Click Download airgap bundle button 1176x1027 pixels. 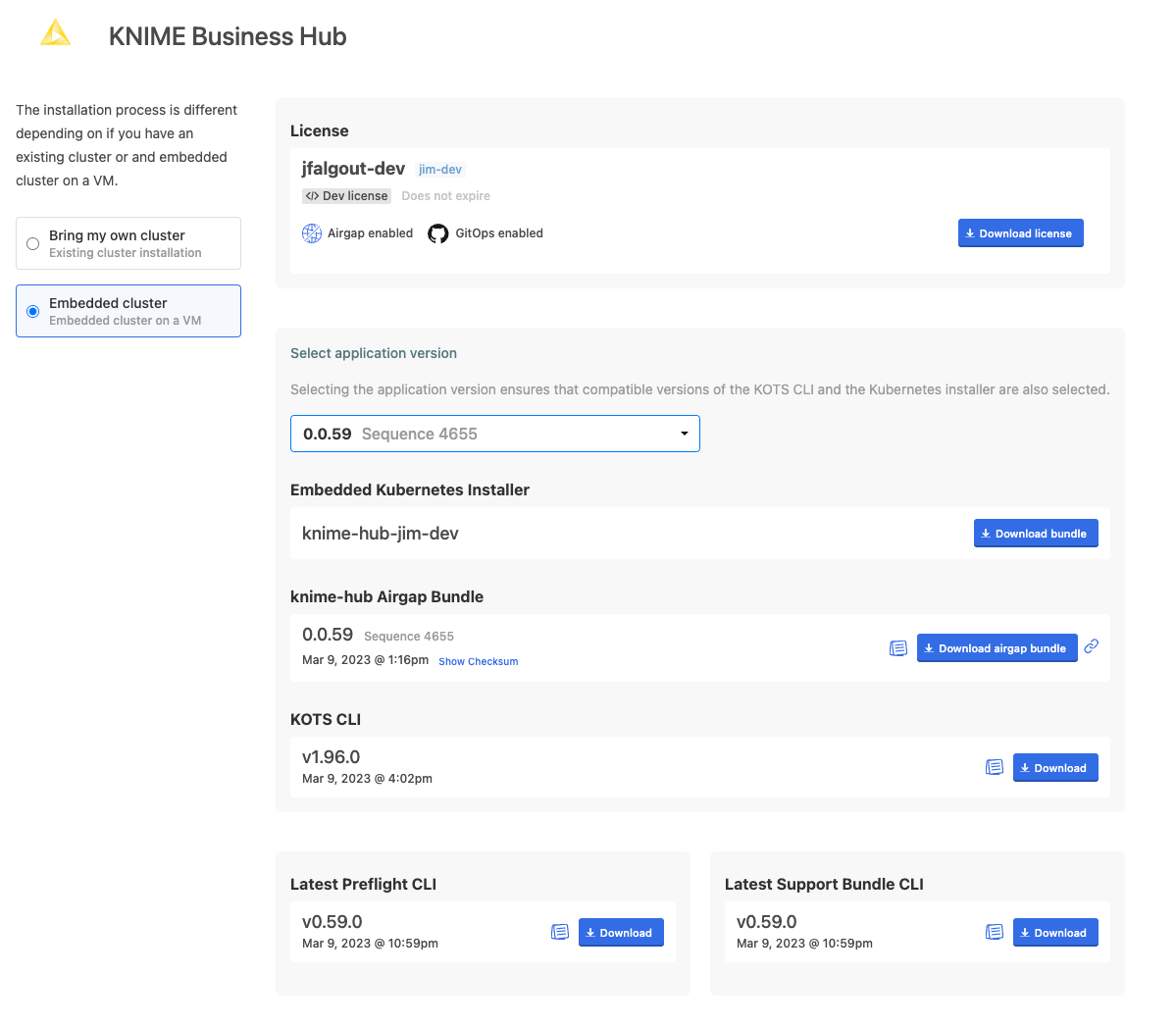click(997, 648)
